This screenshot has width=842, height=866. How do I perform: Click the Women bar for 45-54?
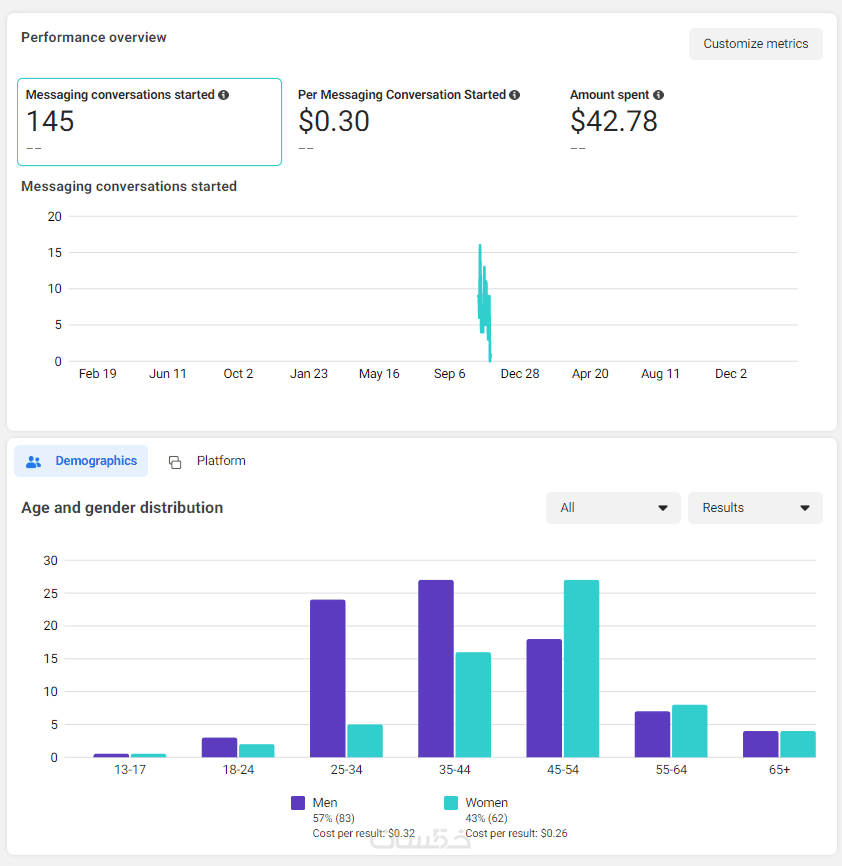(x=581, y=668)
